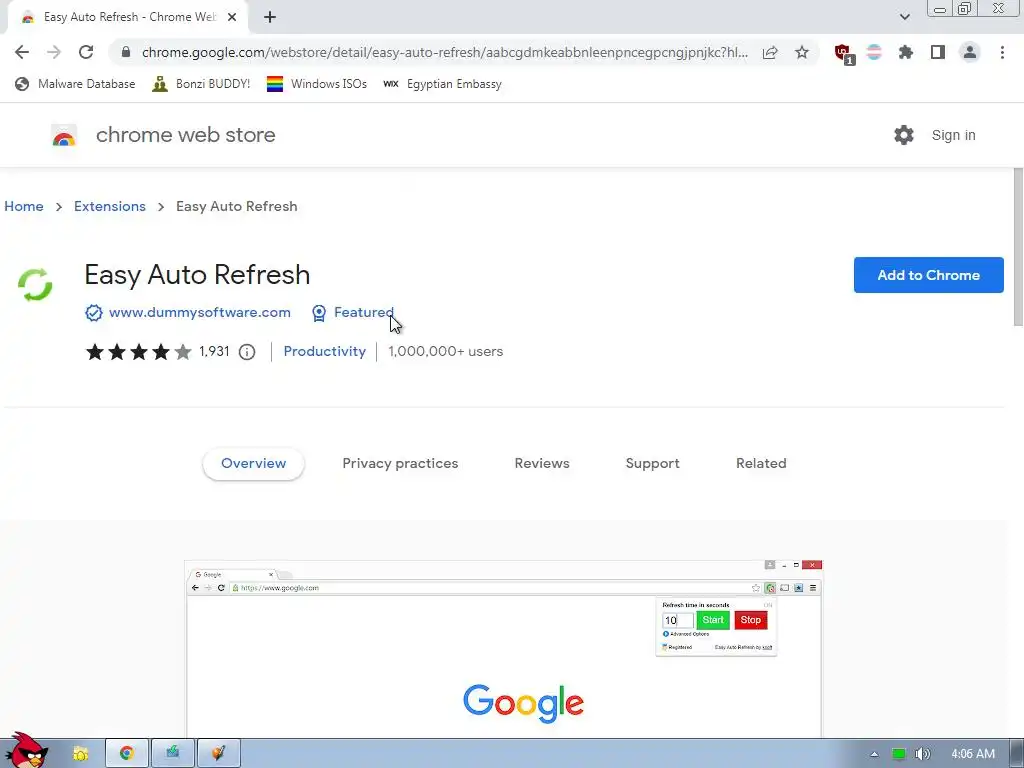Viewport: 1024px width, 768px height.
Task: Open Malware Database bookmark
Action: 75,84
